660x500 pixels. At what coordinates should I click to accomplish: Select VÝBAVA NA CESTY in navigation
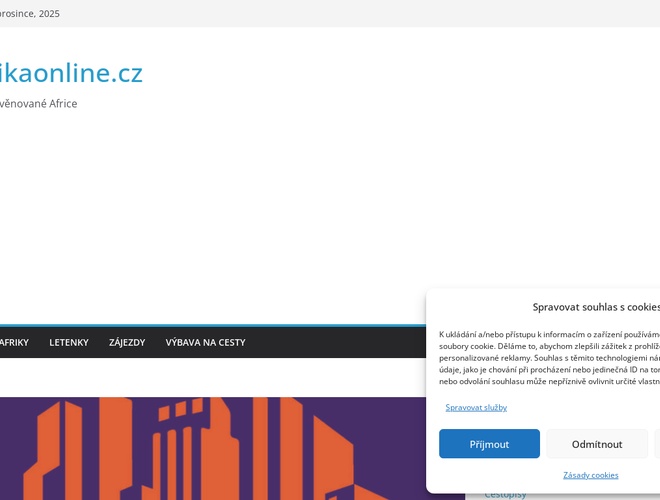point(205,342)
